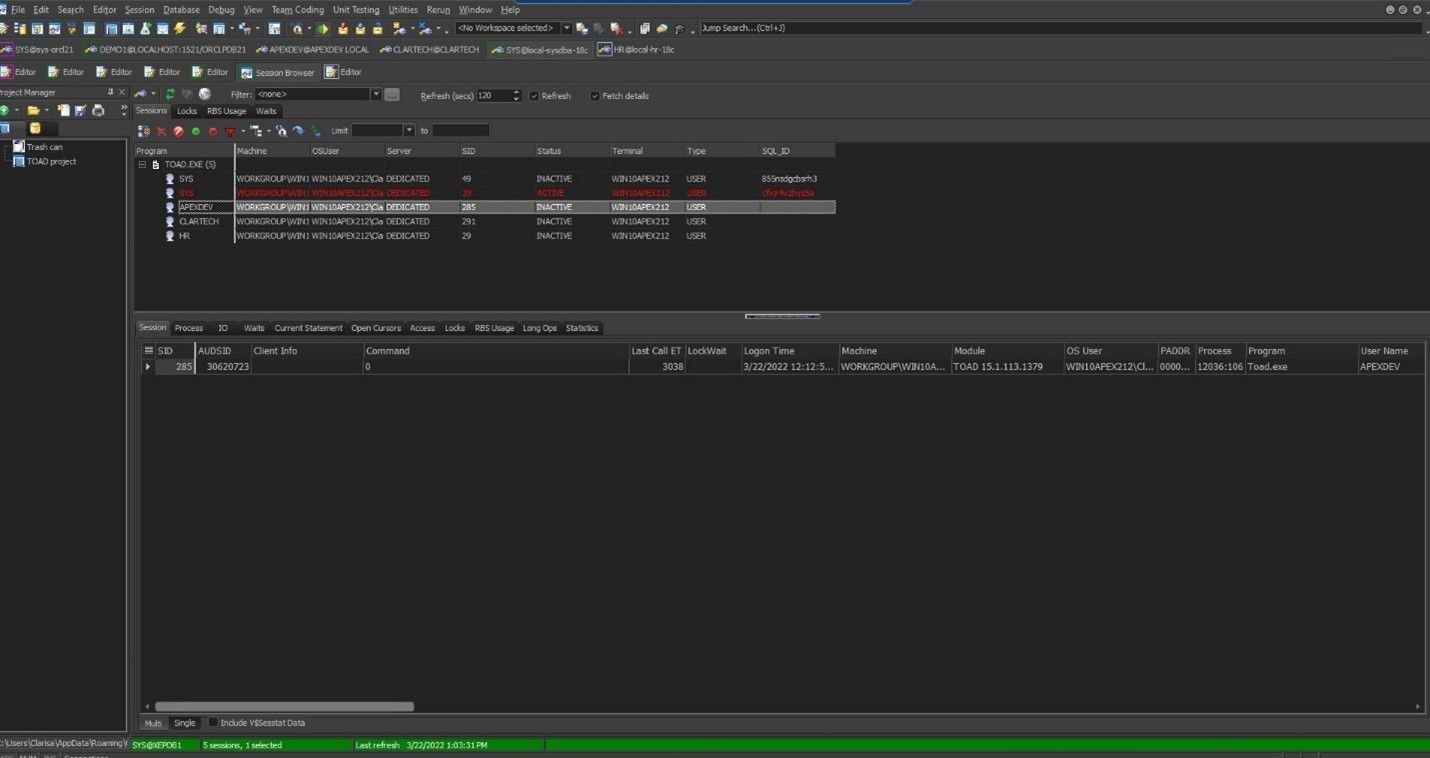Screen dimensions: 1430x758
Task: Open the Filter dropdown
Action: coord(376,95)
